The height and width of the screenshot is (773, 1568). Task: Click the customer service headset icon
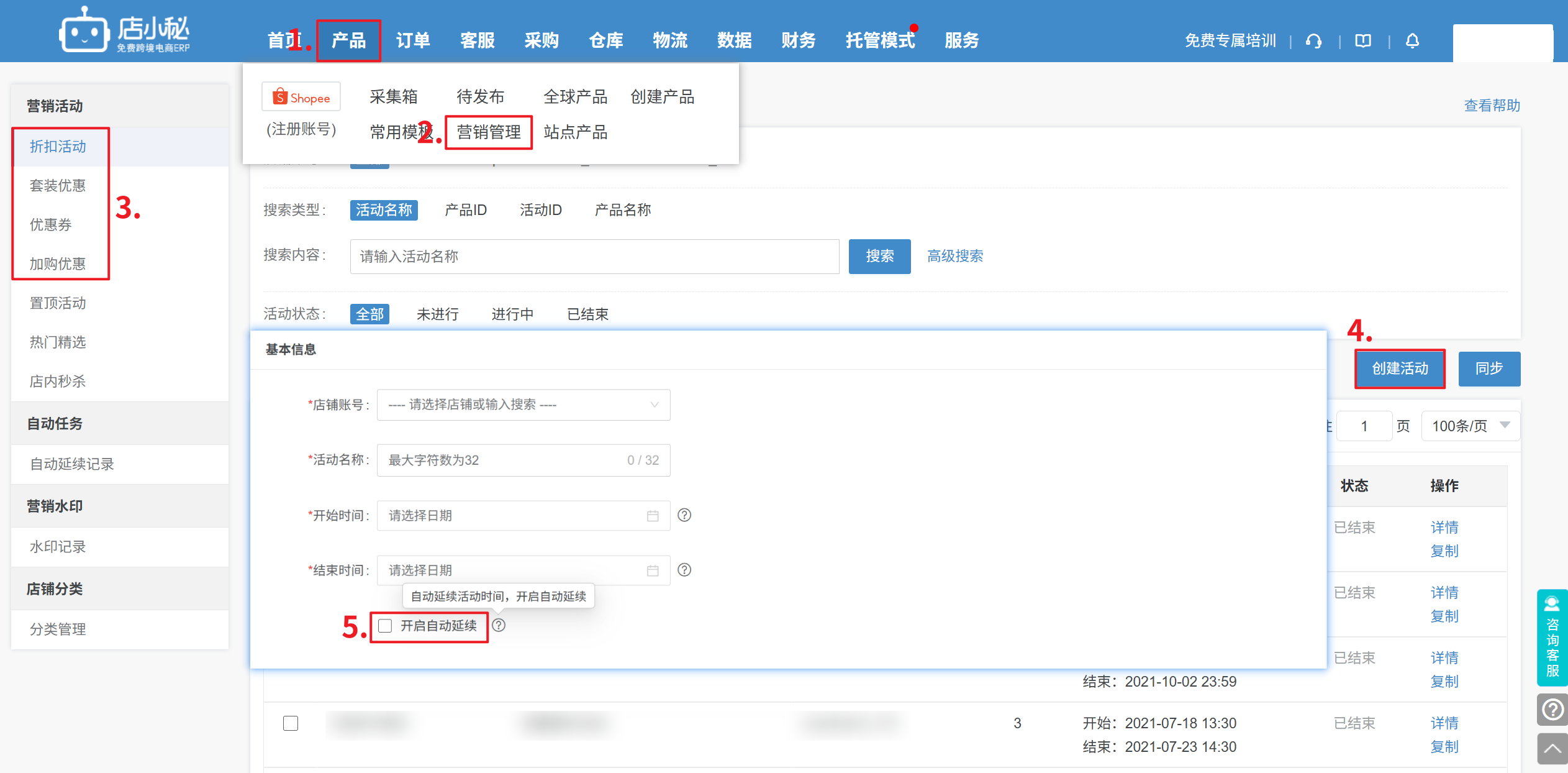coord(1313,41)
